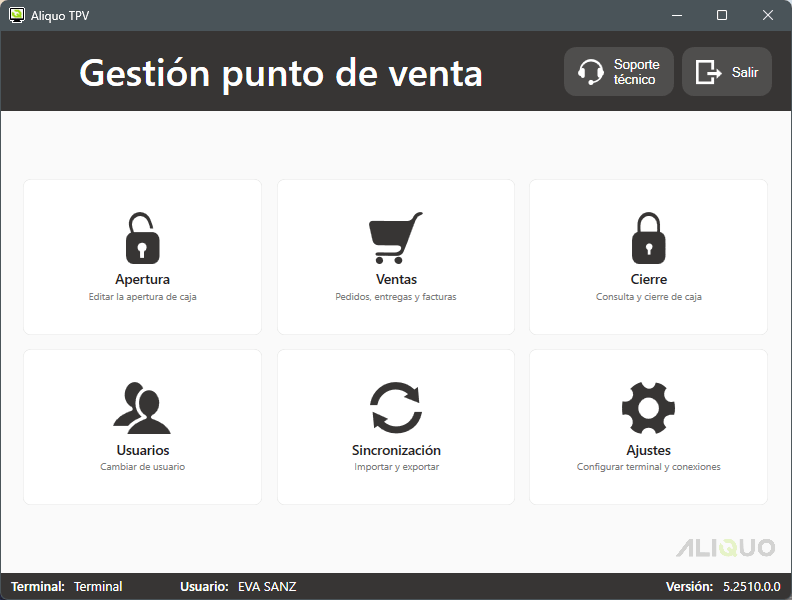Image resolution: width=792 pixels, height=600 pixels.
Task: Go to "Pedidos, entregas y facturas"
Action: (x=396, y=297)
